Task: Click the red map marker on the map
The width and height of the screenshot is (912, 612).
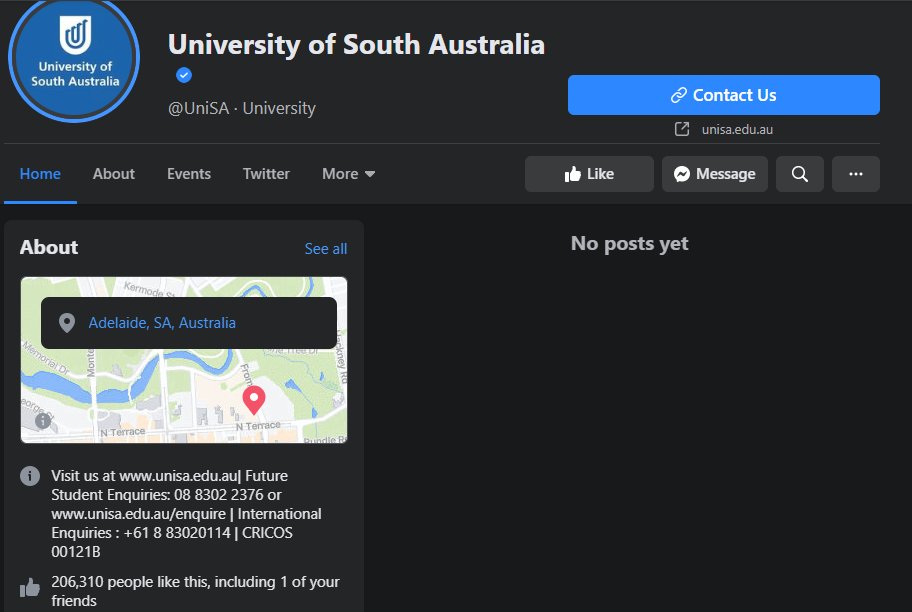Action: 253,399
